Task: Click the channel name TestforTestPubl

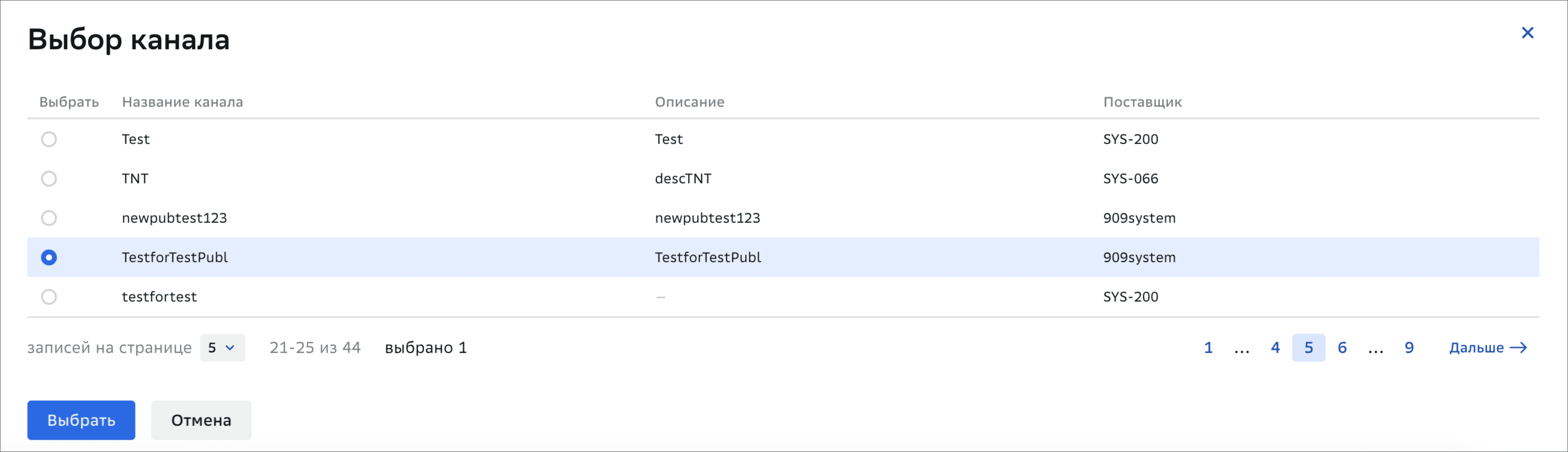Action: click(175, 257)
